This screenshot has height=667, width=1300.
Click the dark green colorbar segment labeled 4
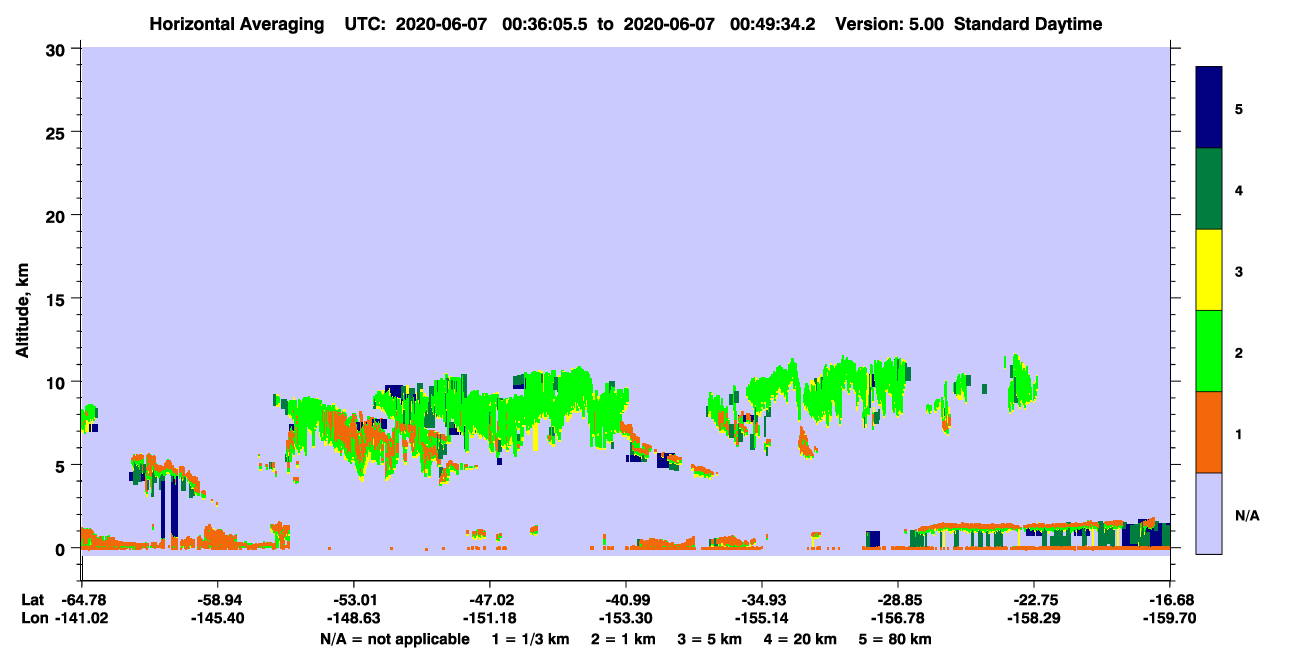coord(1209,189)
